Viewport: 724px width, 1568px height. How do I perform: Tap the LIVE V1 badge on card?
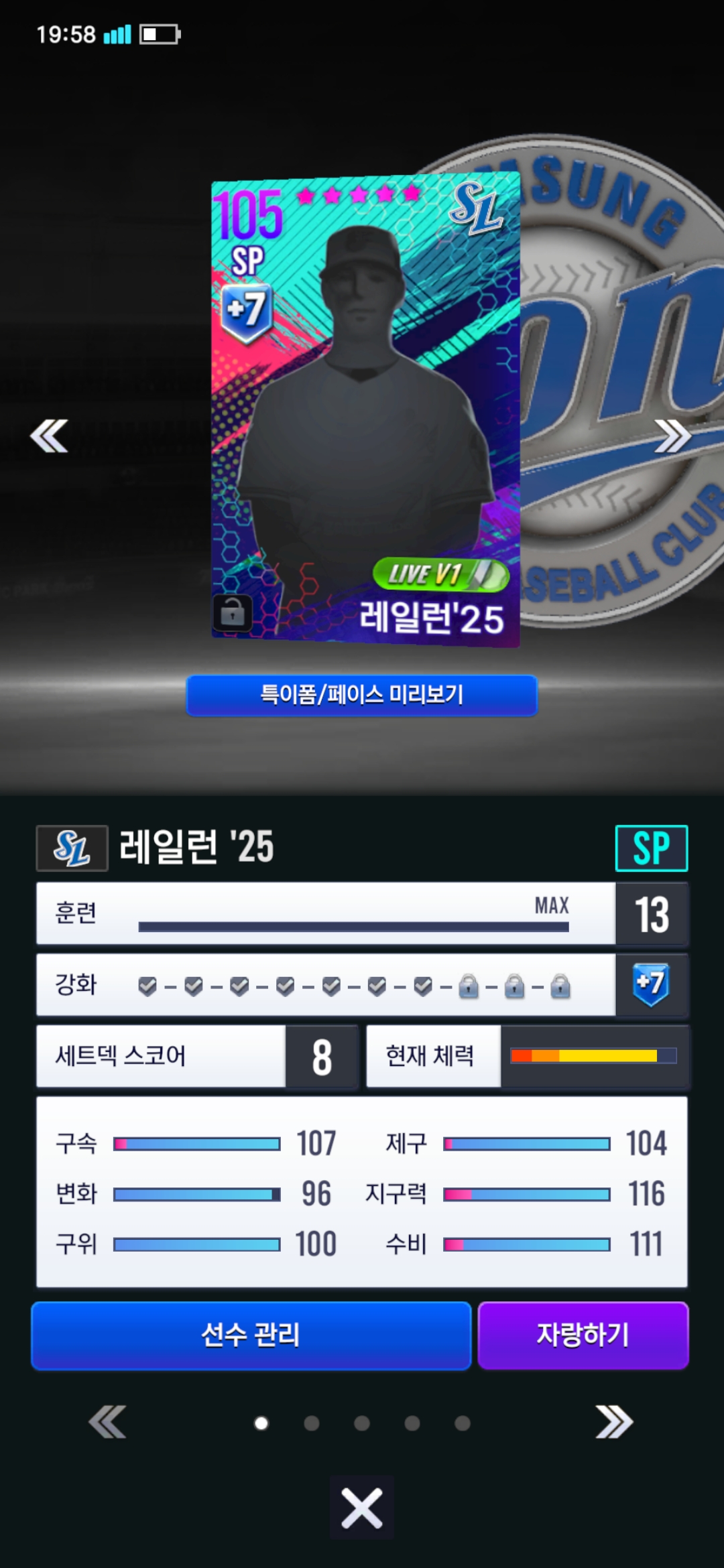pos(440,575)
